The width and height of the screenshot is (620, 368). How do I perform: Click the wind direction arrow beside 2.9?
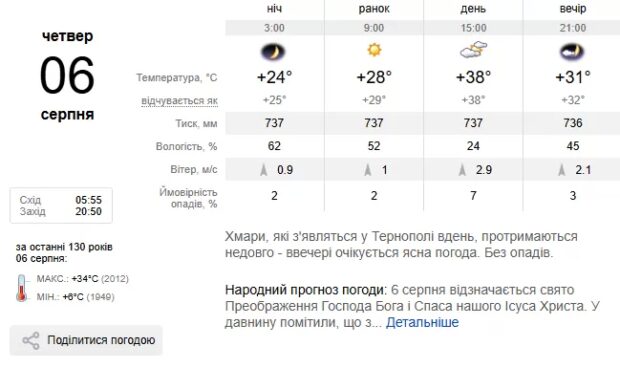pyautogui.click(x=462, y=170)
